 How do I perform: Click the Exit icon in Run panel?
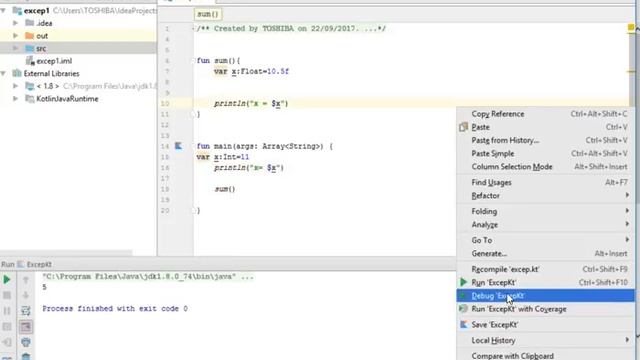7,342
